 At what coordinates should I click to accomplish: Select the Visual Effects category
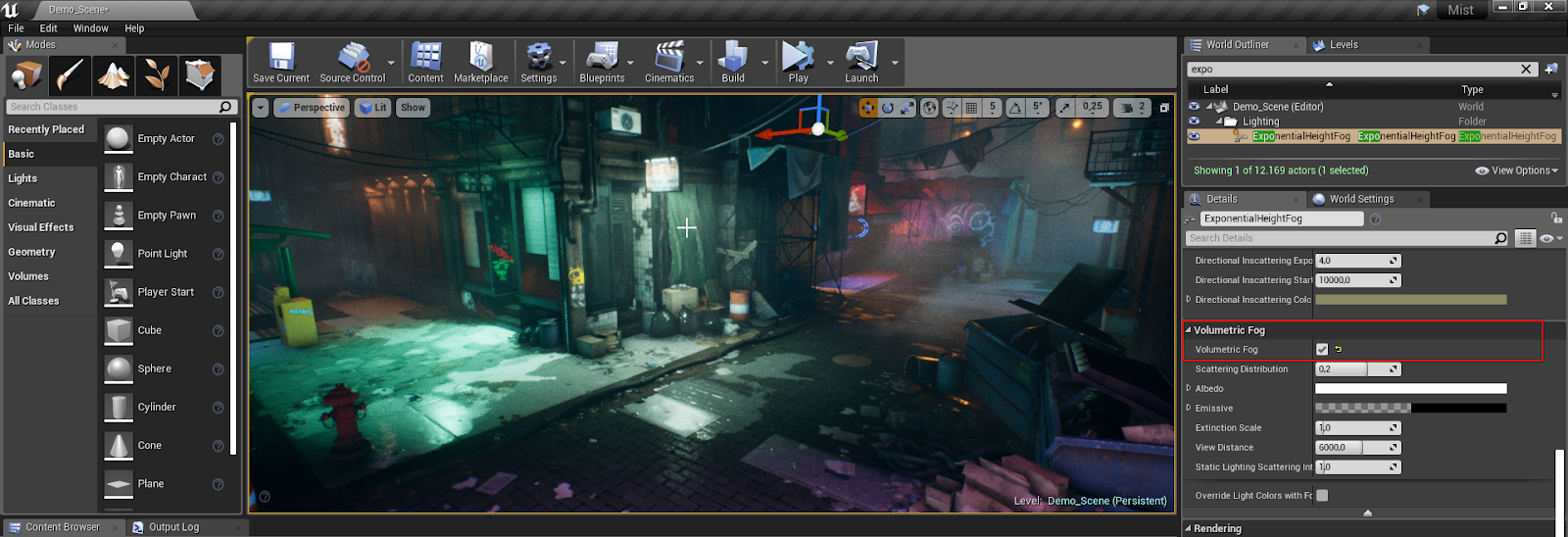[41, 227]
